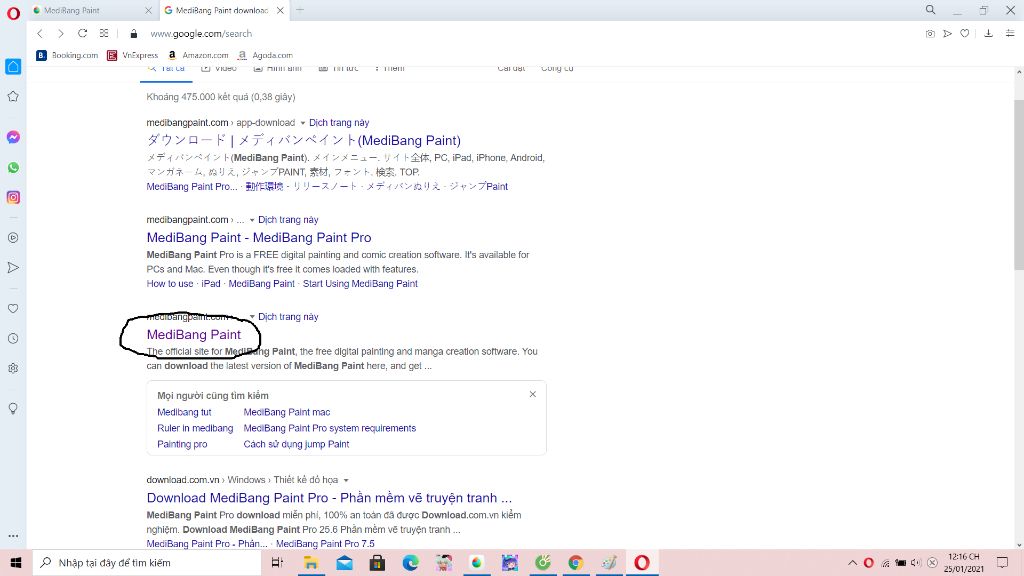Open the downloads toolbar icon
Image resolution: width=1024 pixels, height=576 pixels.
tap(989, 33)
